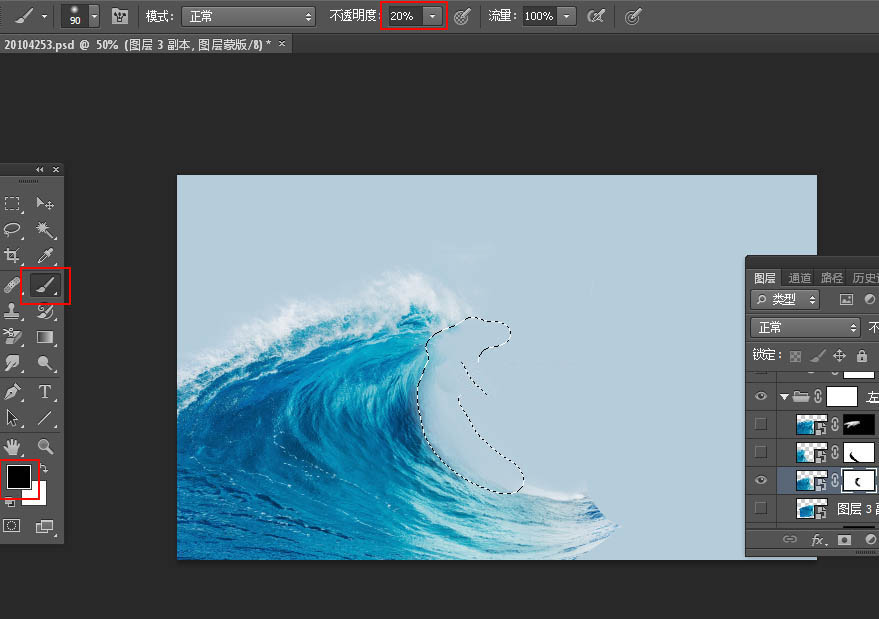Select the Magic Wand tool

point(45,229)
